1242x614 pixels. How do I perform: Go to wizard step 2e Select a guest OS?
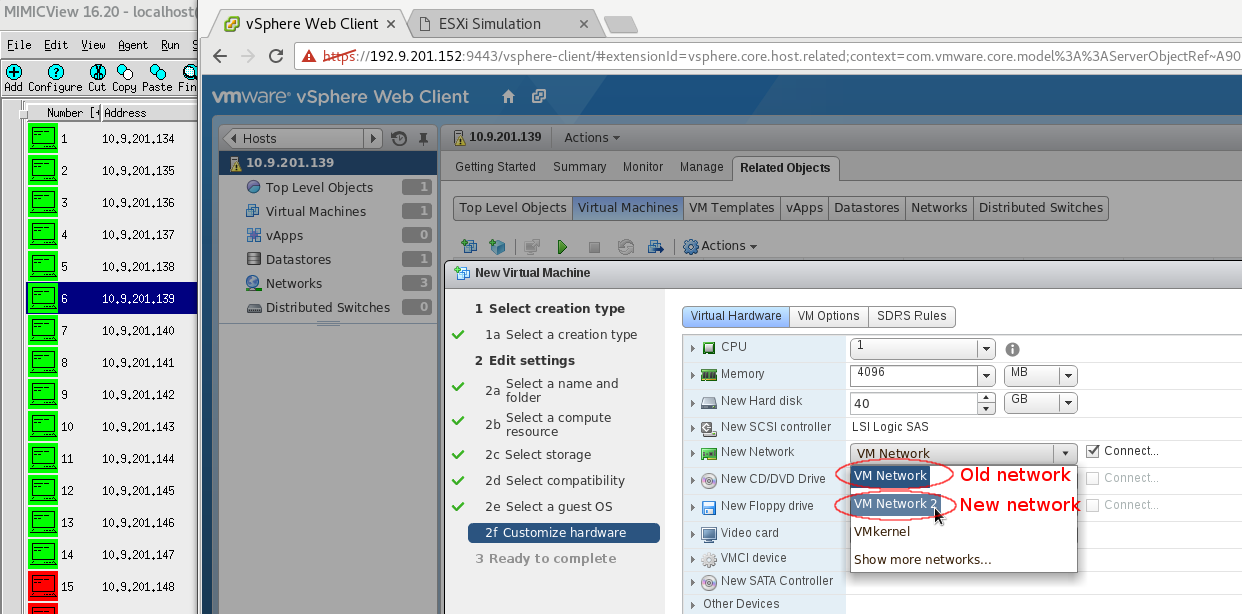[x=549, y=507]
